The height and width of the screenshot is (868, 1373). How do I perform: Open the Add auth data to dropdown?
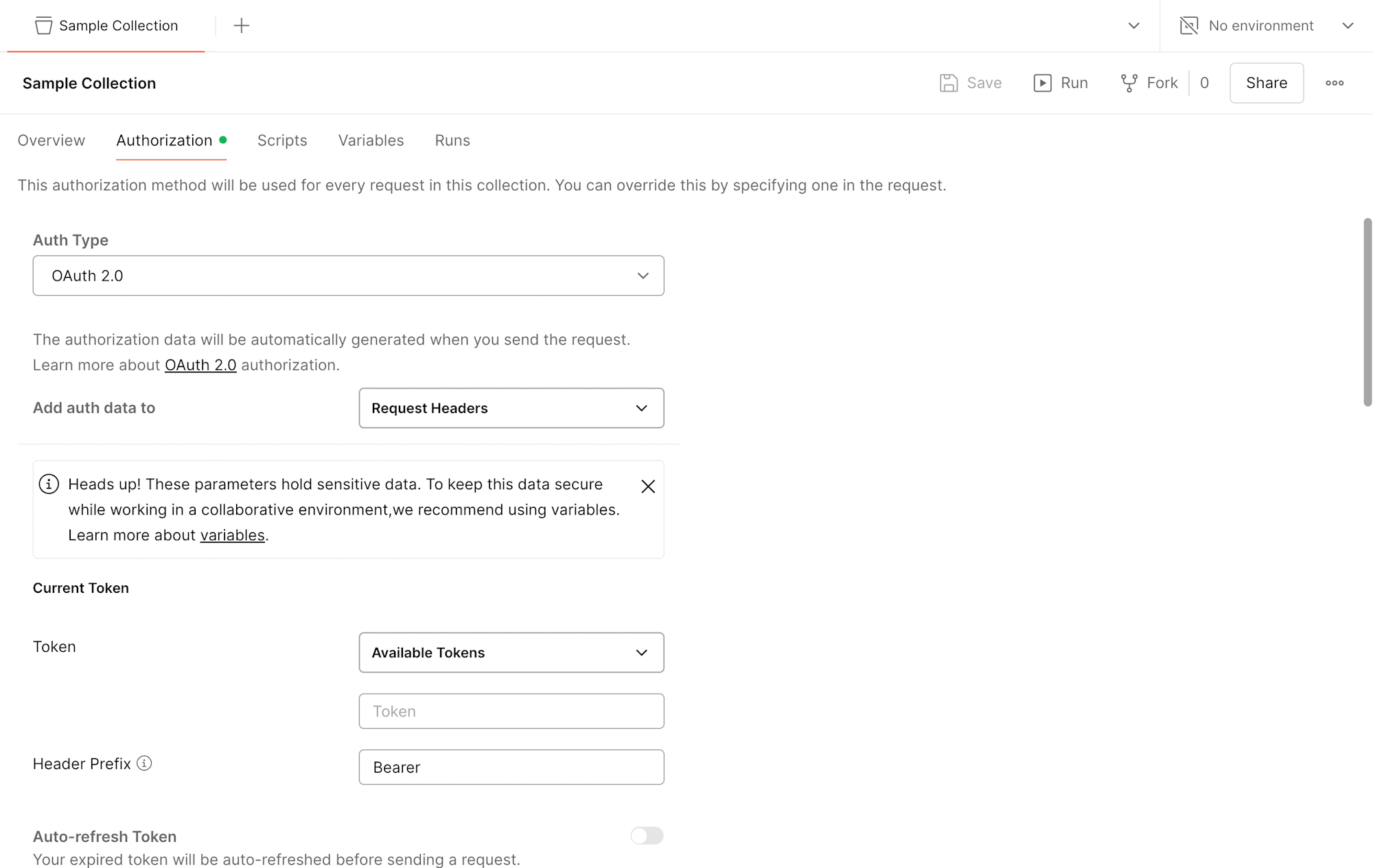[x=511, y=407]
